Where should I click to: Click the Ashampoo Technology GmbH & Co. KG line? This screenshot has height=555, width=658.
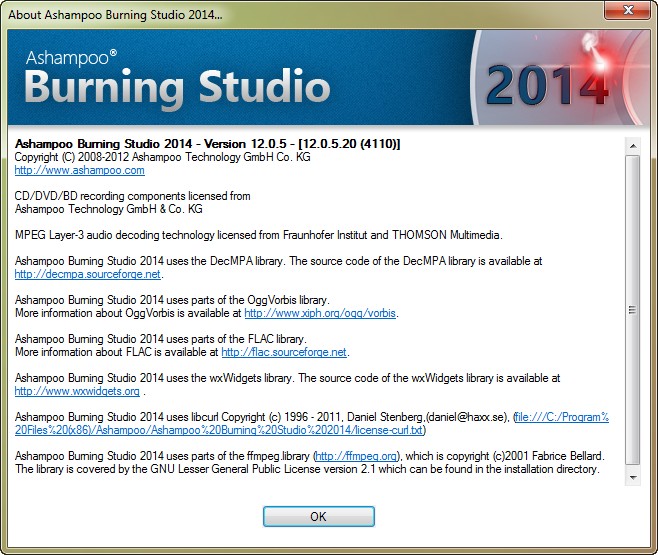[108, 209]
